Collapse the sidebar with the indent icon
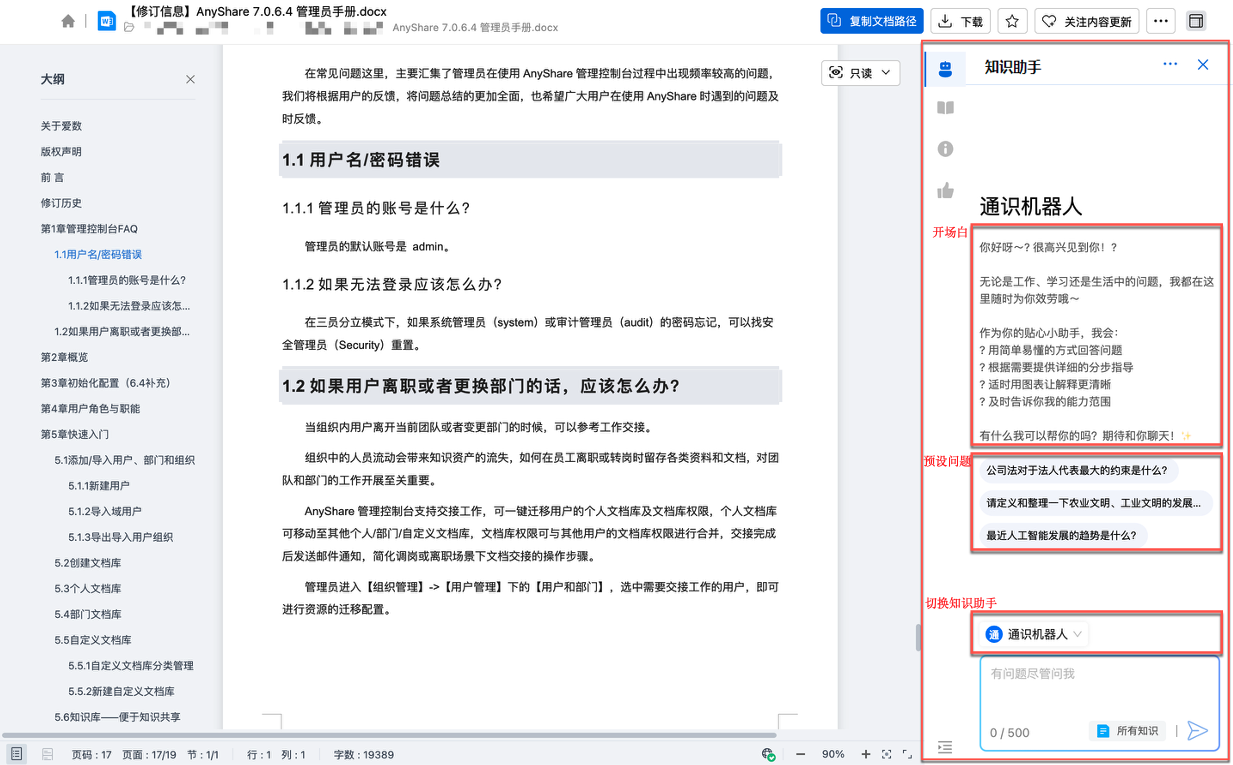 pyautogui.click(x=945, y=747)
